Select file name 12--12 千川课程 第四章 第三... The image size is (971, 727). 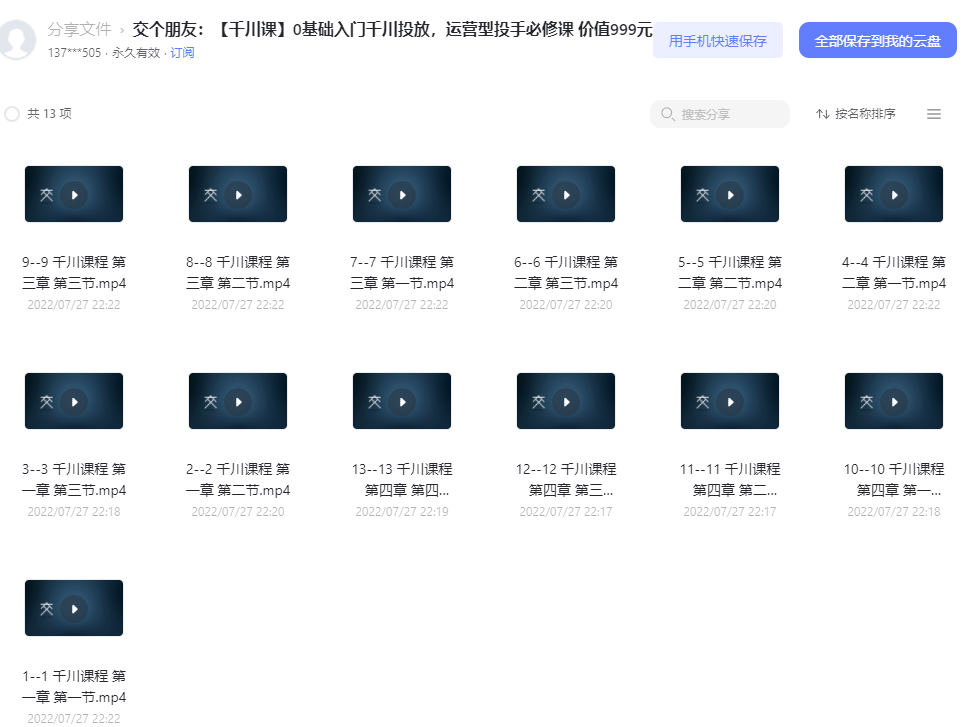click(x=566, y=479)
